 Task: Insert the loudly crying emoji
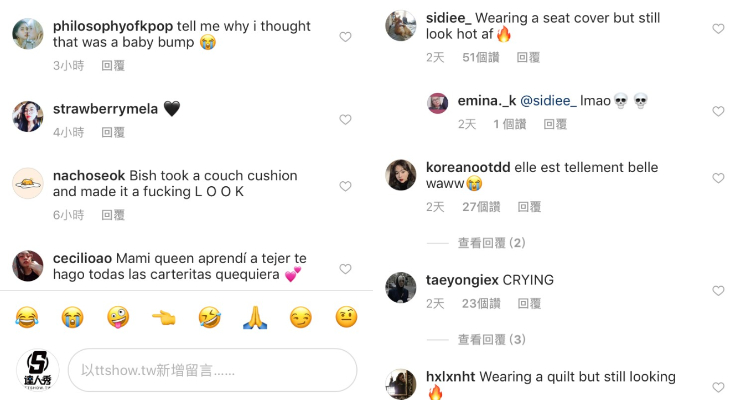(72, 318)
